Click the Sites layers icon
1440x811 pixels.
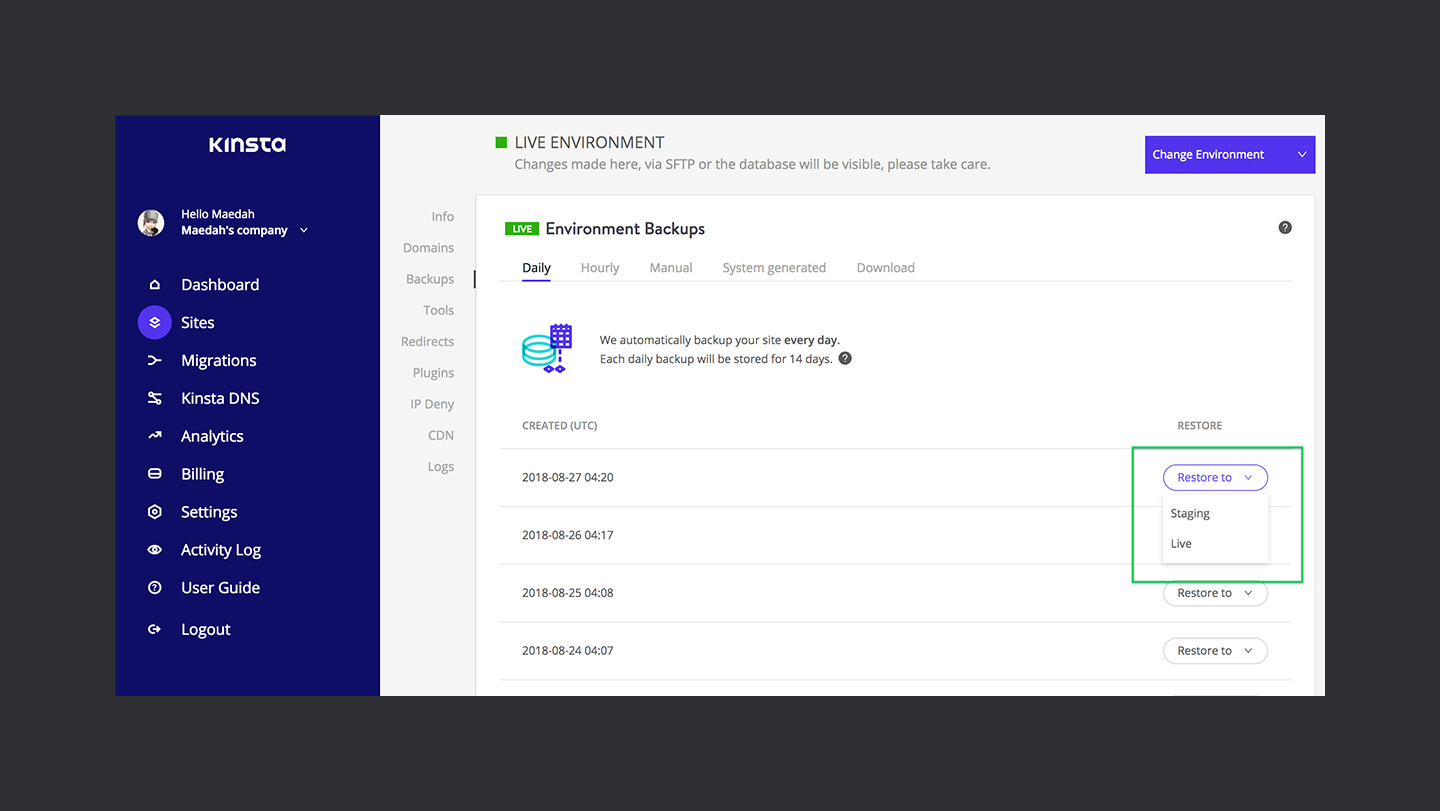tap(154, 323)
